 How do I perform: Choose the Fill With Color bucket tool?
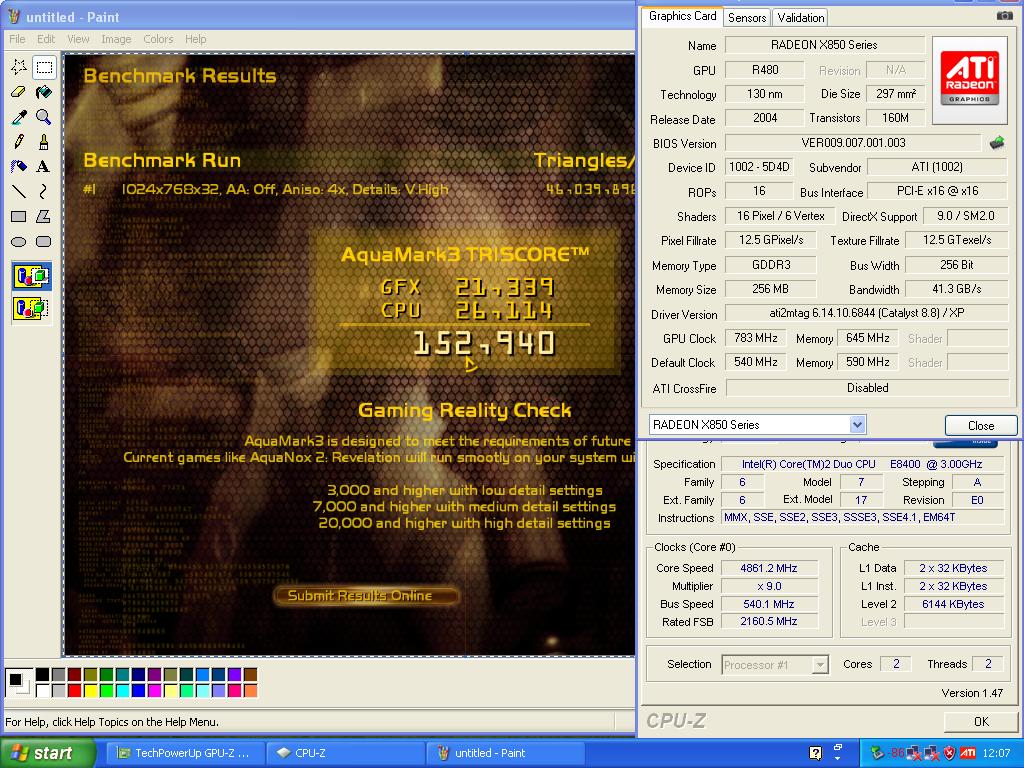click(x=44, y=91)
